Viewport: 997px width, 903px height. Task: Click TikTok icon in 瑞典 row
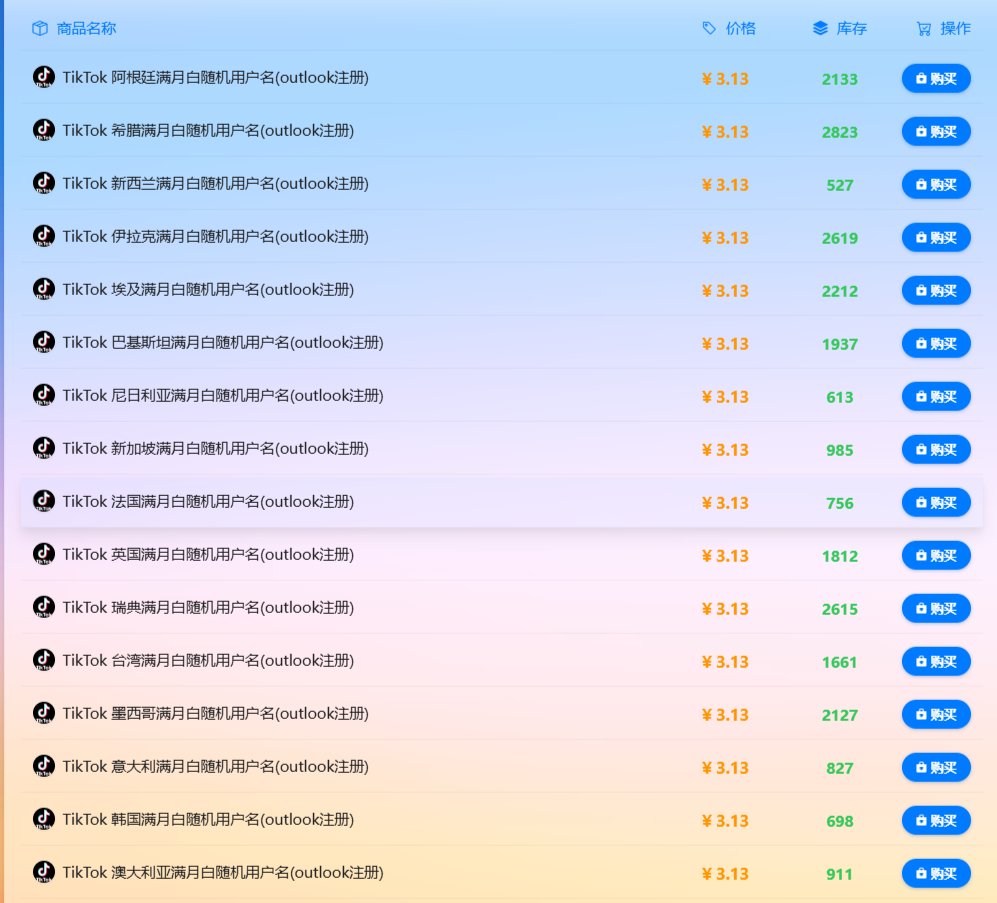click(x=44, y=607)
